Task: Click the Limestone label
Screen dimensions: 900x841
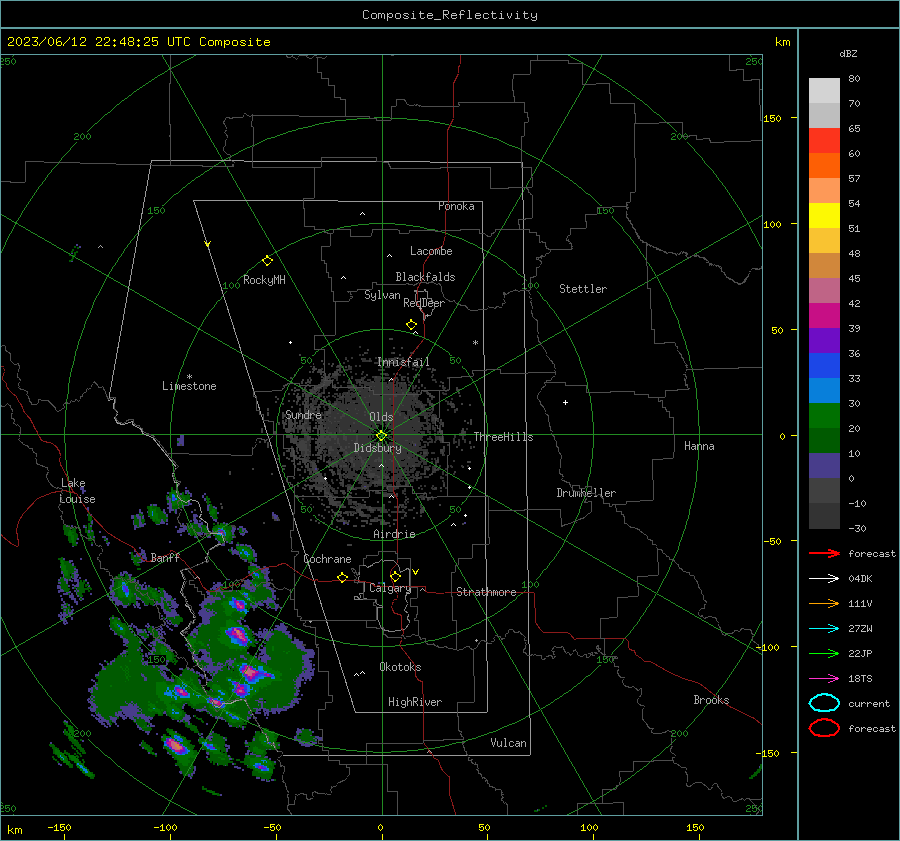Action: click(189, 386)
